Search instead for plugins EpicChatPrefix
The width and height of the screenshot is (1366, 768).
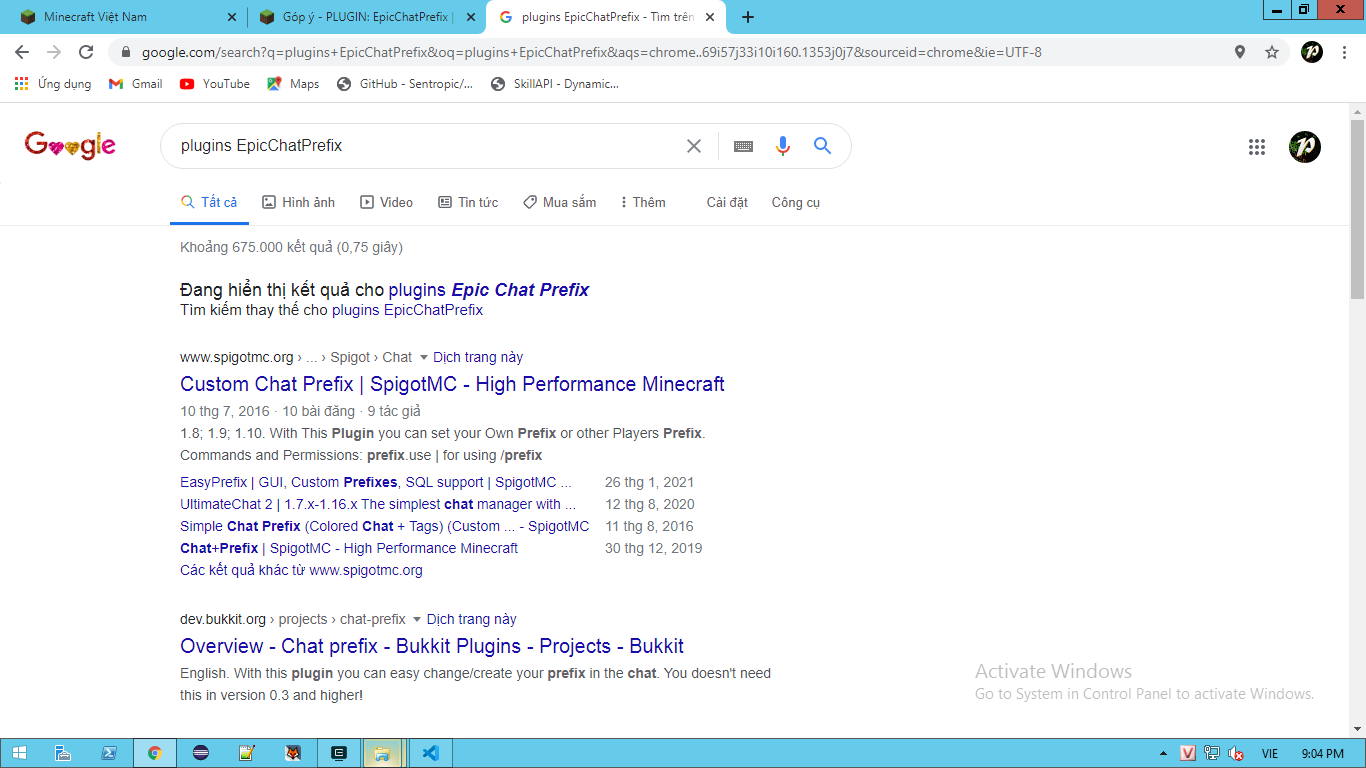[x=407, y=310]
